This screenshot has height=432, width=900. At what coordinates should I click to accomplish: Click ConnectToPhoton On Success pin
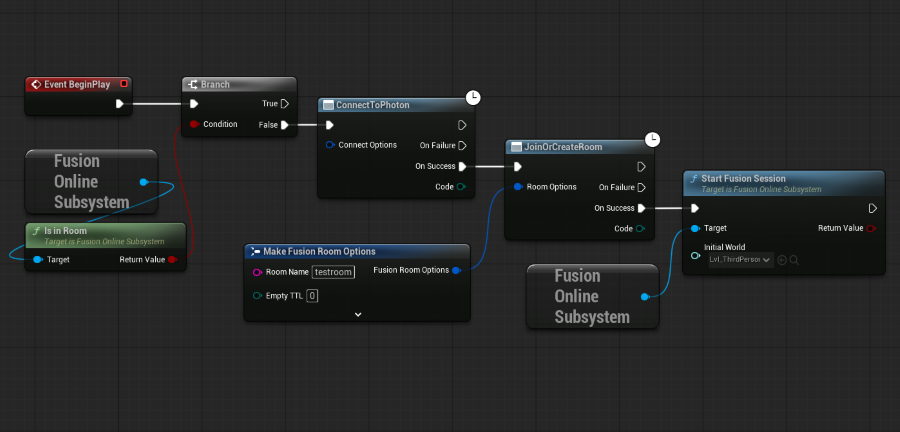(x=463, y=166)
